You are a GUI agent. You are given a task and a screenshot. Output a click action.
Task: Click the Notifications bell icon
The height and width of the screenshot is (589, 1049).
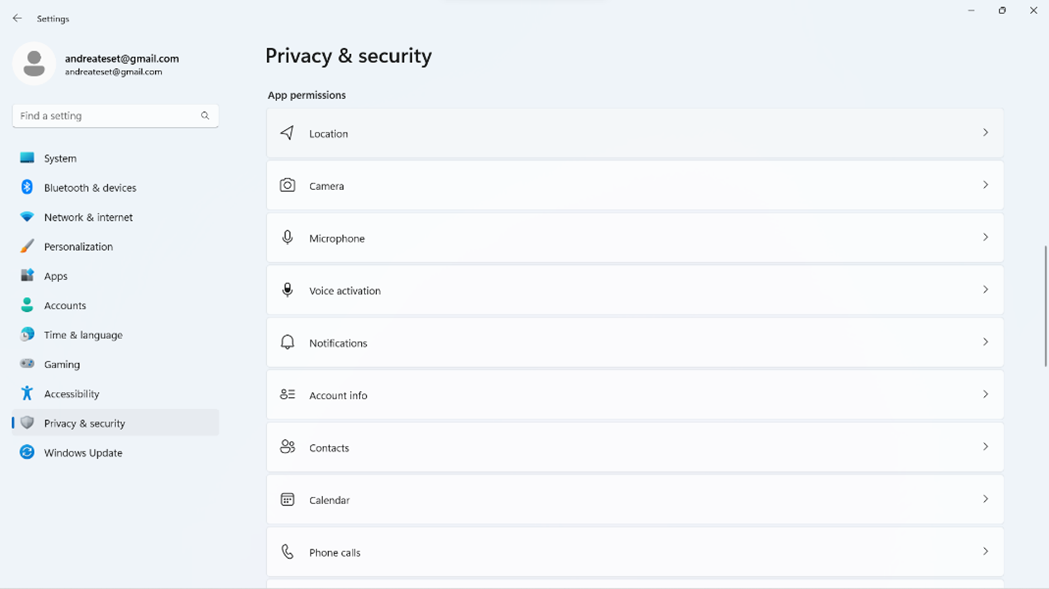(x=287, y=342)
